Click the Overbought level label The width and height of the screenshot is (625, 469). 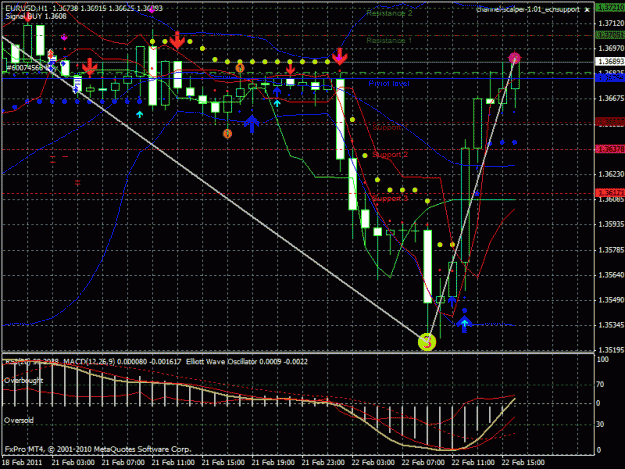(x=24, y=381)
